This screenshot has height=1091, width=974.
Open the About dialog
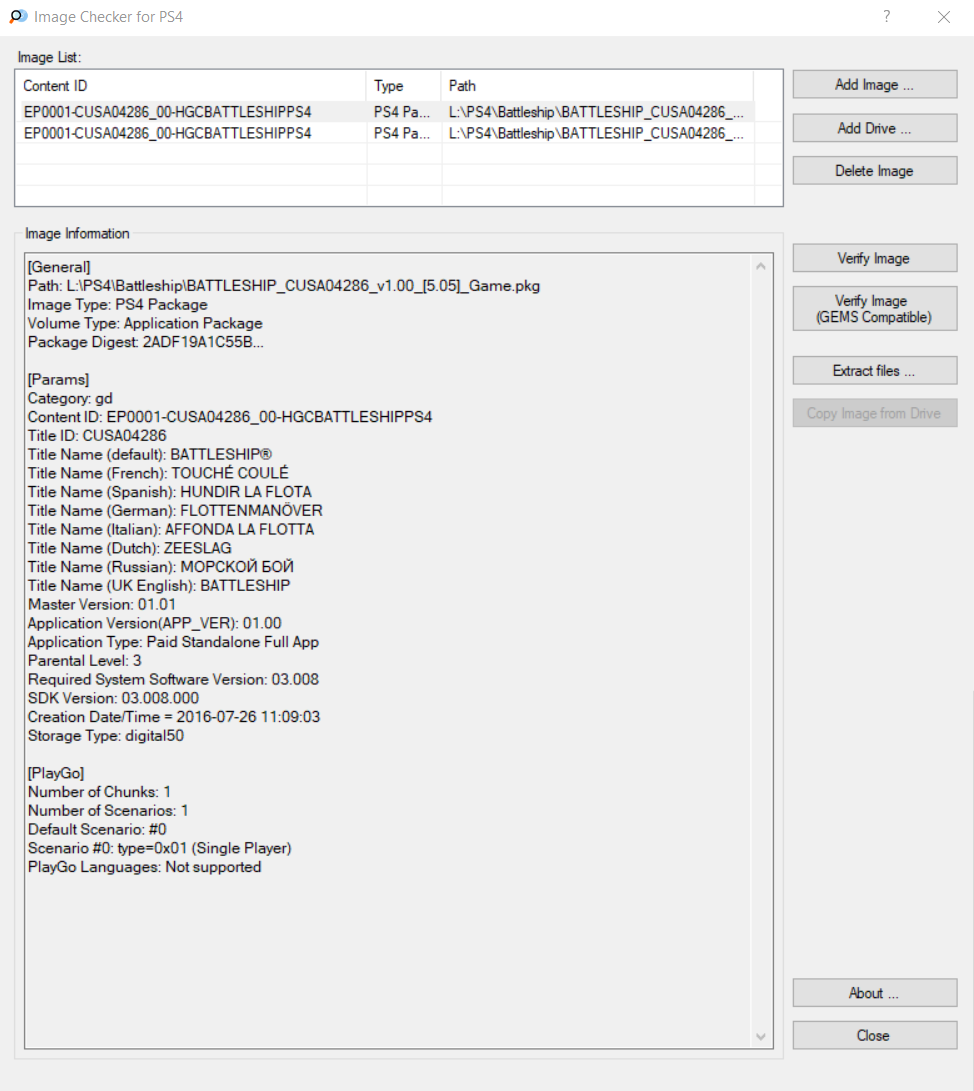[x=875, y=993]
